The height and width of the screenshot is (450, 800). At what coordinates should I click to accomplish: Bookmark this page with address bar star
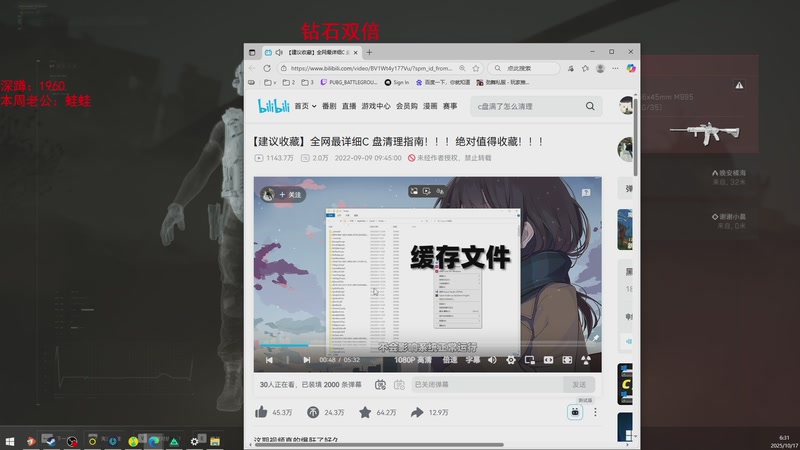(x=476, y=68)
